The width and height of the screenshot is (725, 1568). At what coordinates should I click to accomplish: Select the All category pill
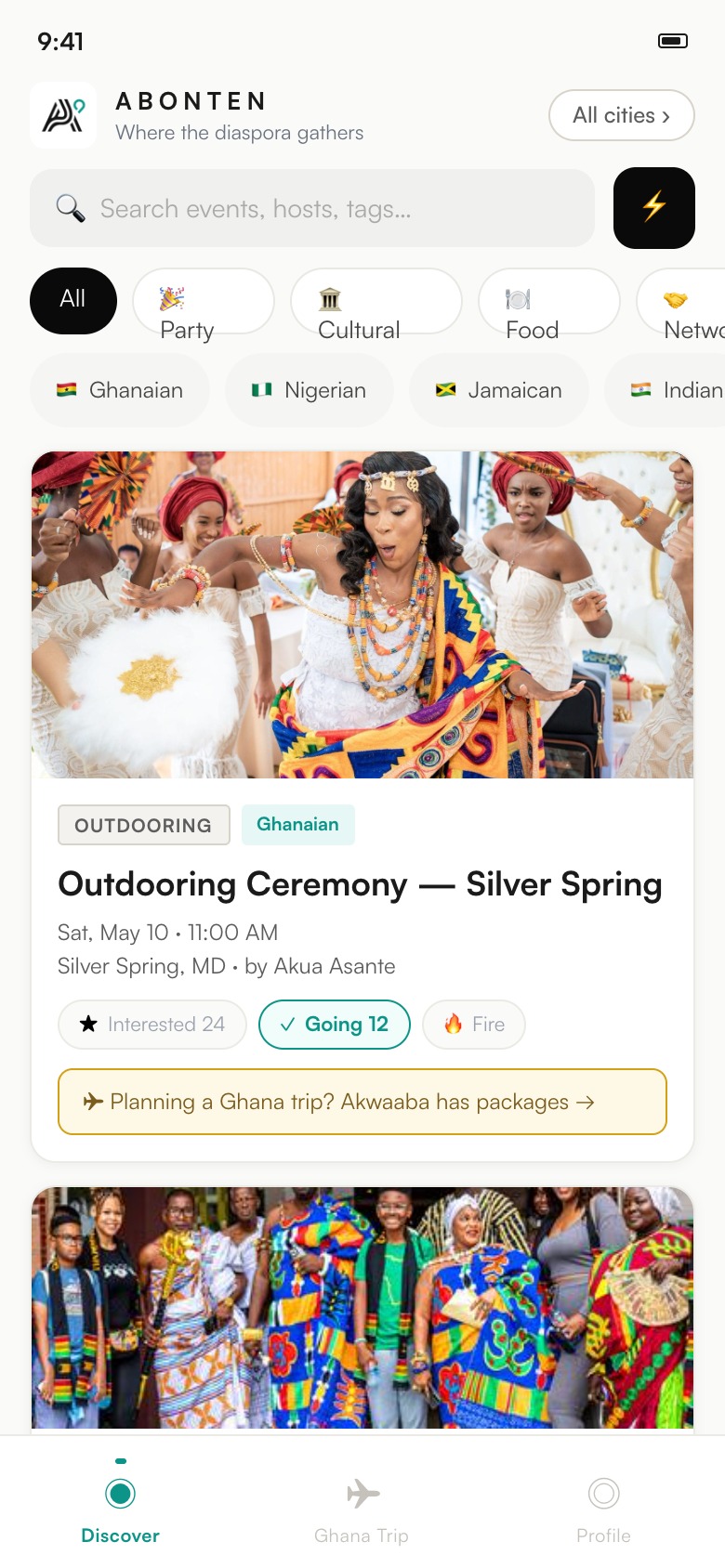coord(73,300)
